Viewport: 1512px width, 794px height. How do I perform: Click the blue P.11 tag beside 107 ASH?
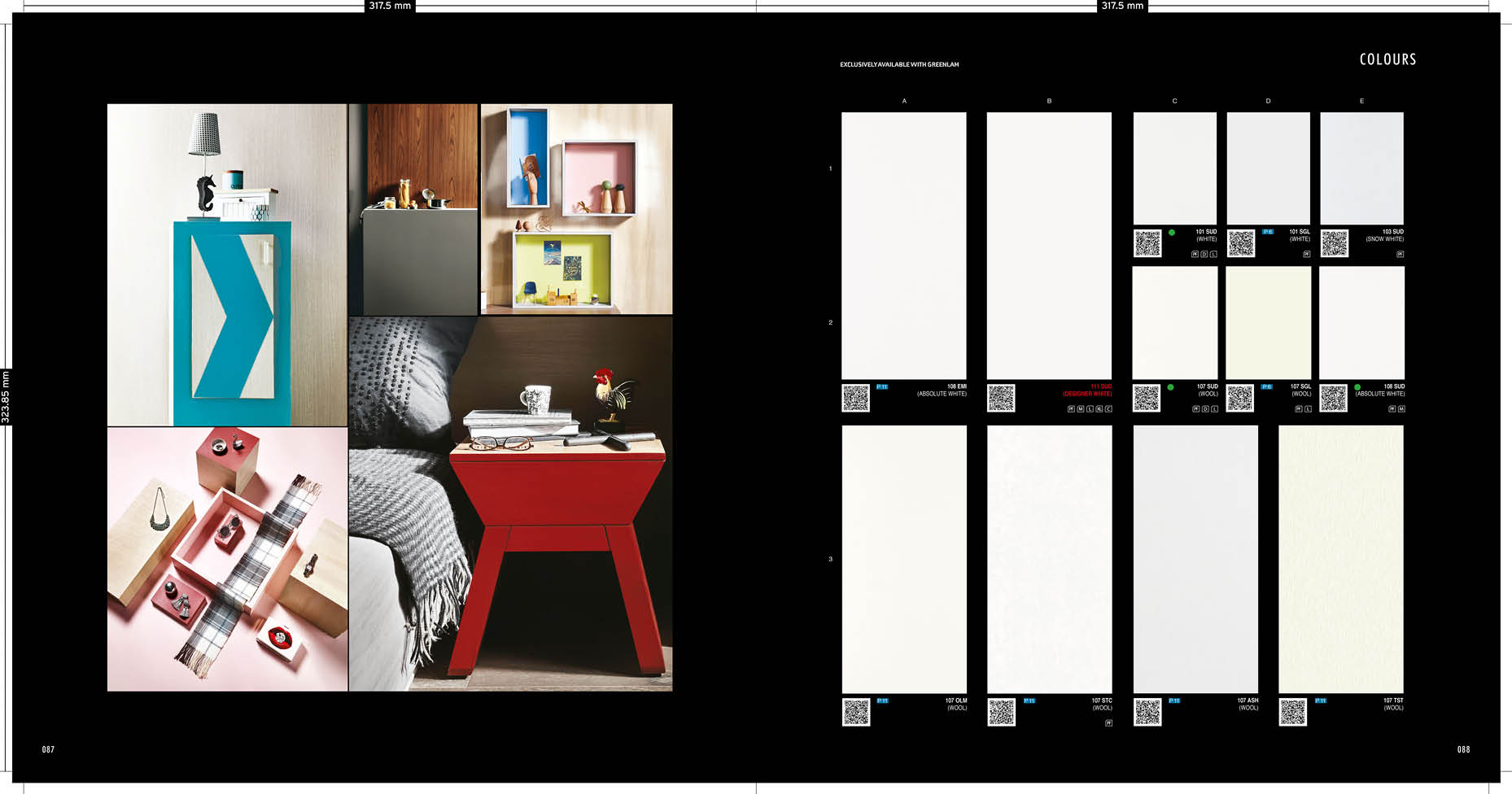1174,700
